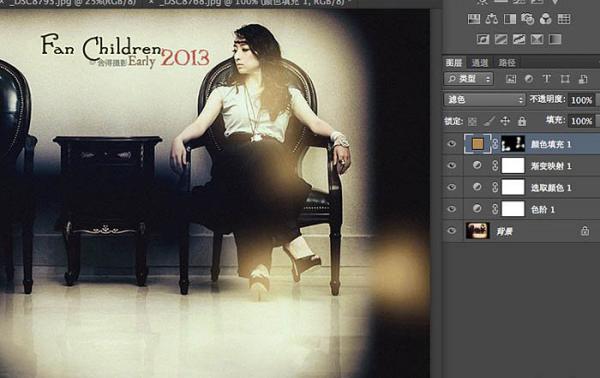This screenshot has height=378, width=600.
Task: Filter layers by type (T icon)
Action: (x=546, y=79)
